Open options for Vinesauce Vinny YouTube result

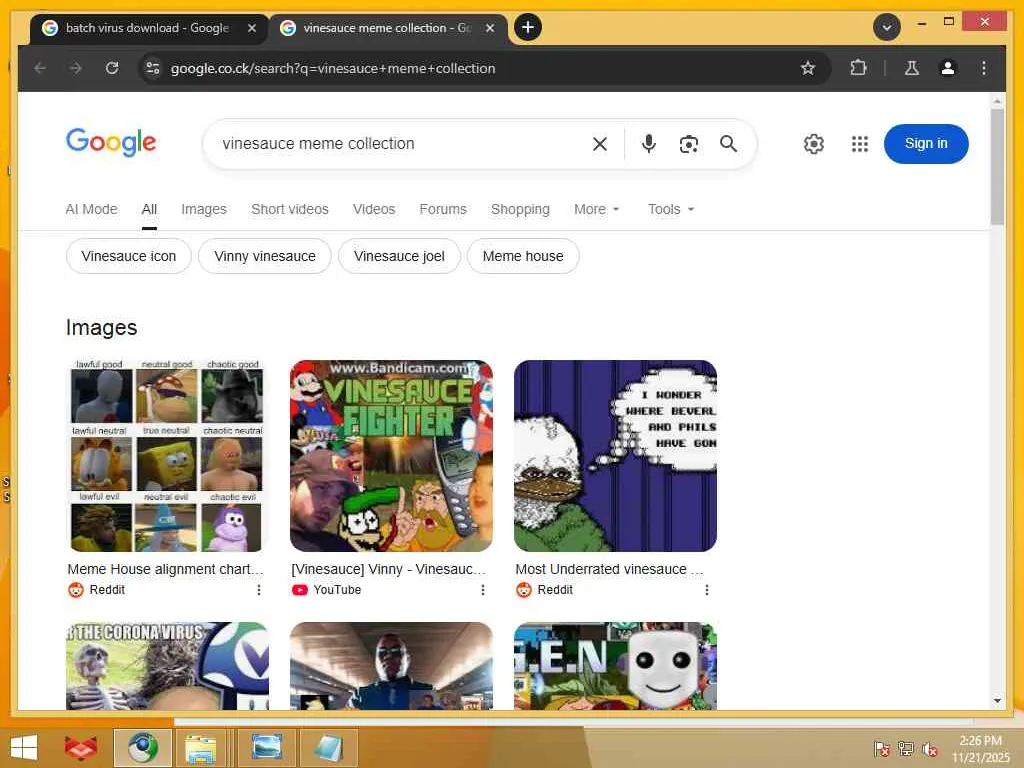[483, 590]
